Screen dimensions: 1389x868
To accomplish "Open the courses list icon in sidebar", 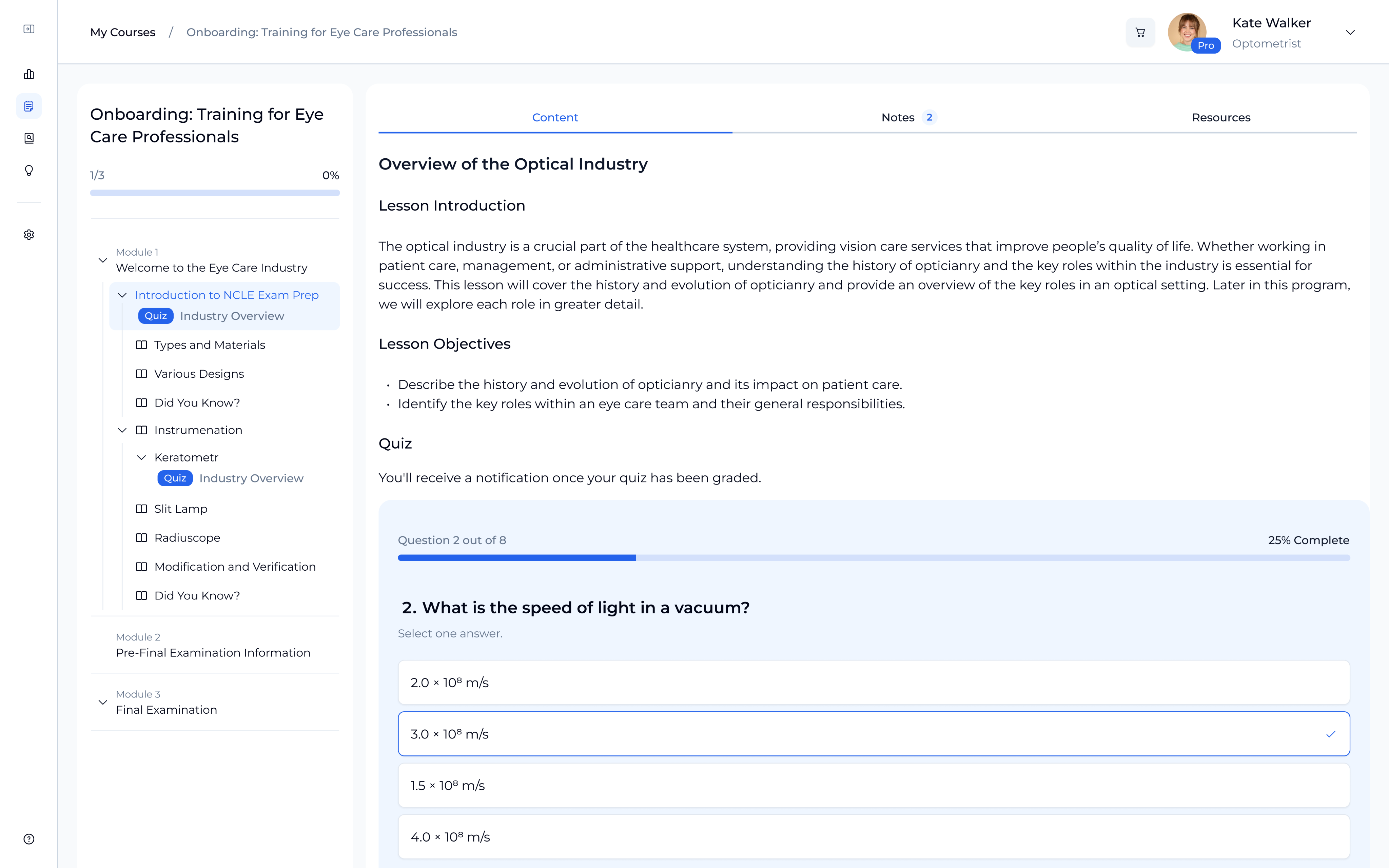I will (29, 106).
